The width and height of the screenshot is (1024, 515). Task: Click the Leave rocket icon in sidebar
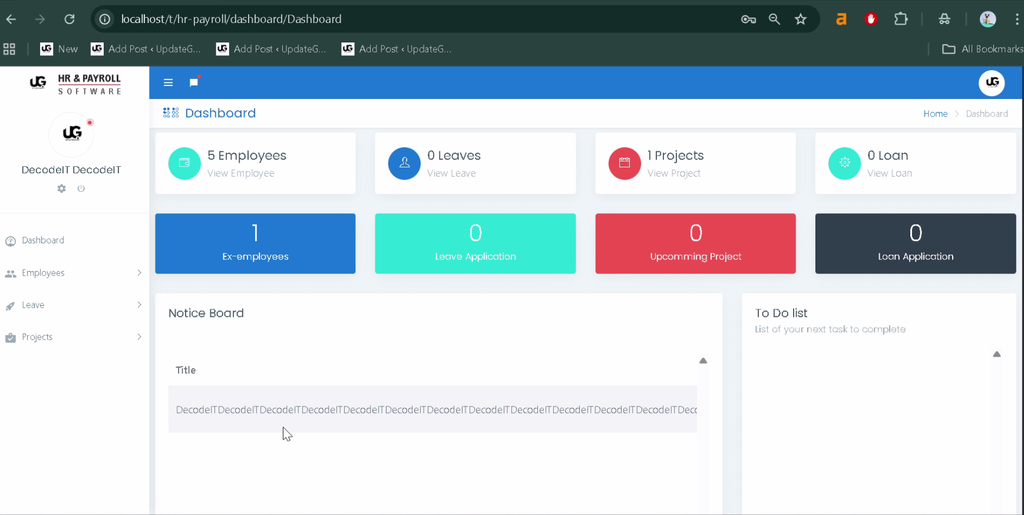click(x=10, y=305)
